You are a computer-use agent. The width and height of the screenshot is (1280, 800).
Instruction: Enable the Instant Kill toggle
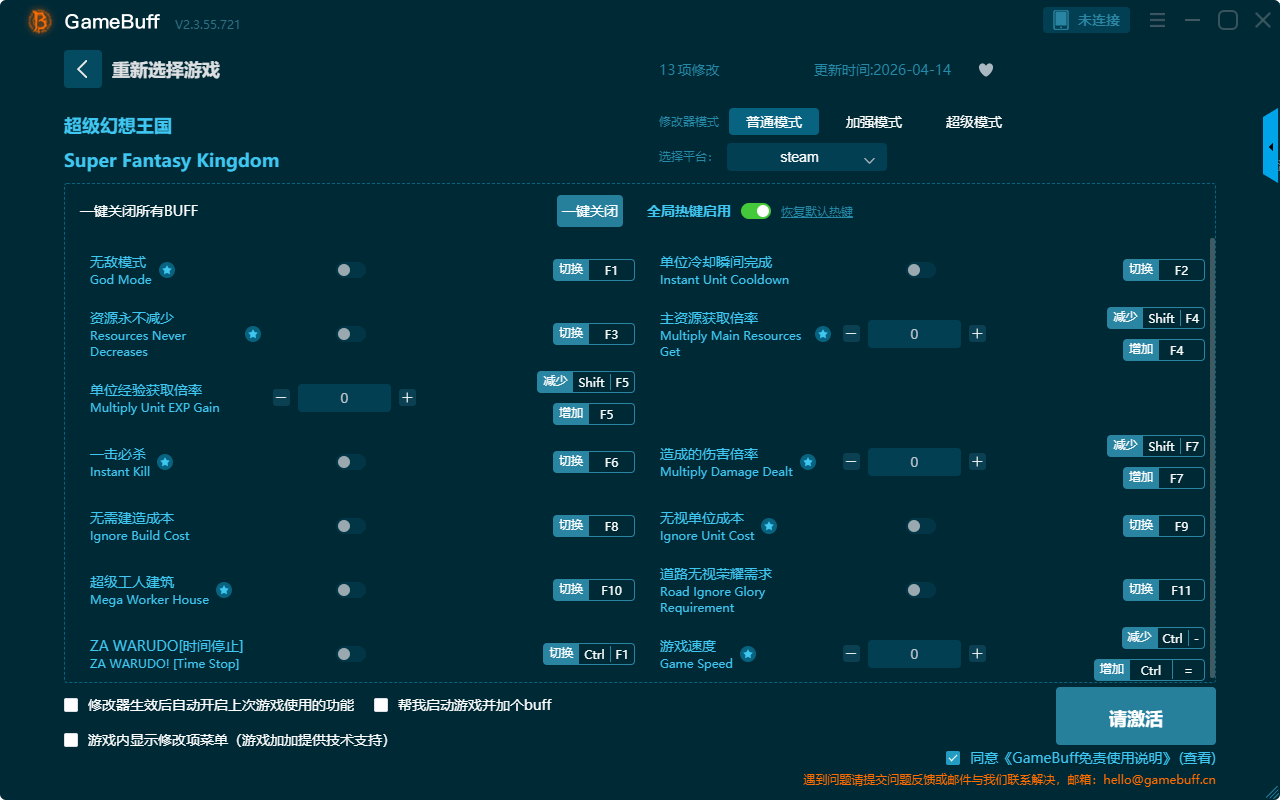(351, 462)
